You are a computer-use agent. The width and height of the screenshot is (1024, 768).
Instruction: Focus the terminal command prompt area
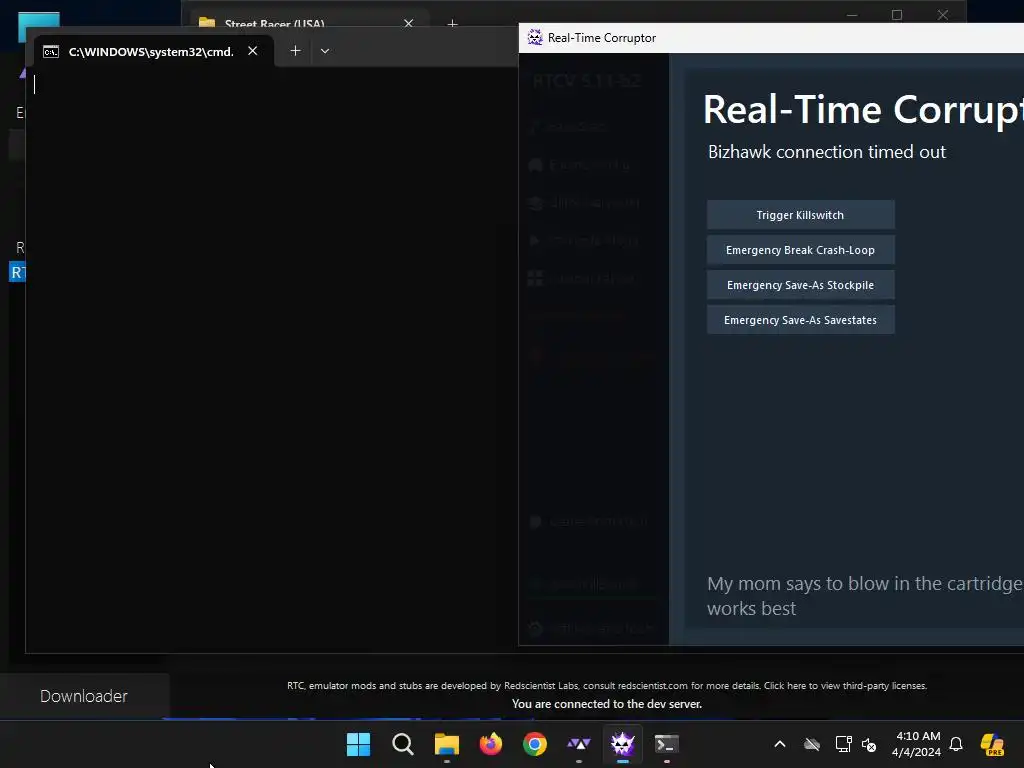point(271,359)
